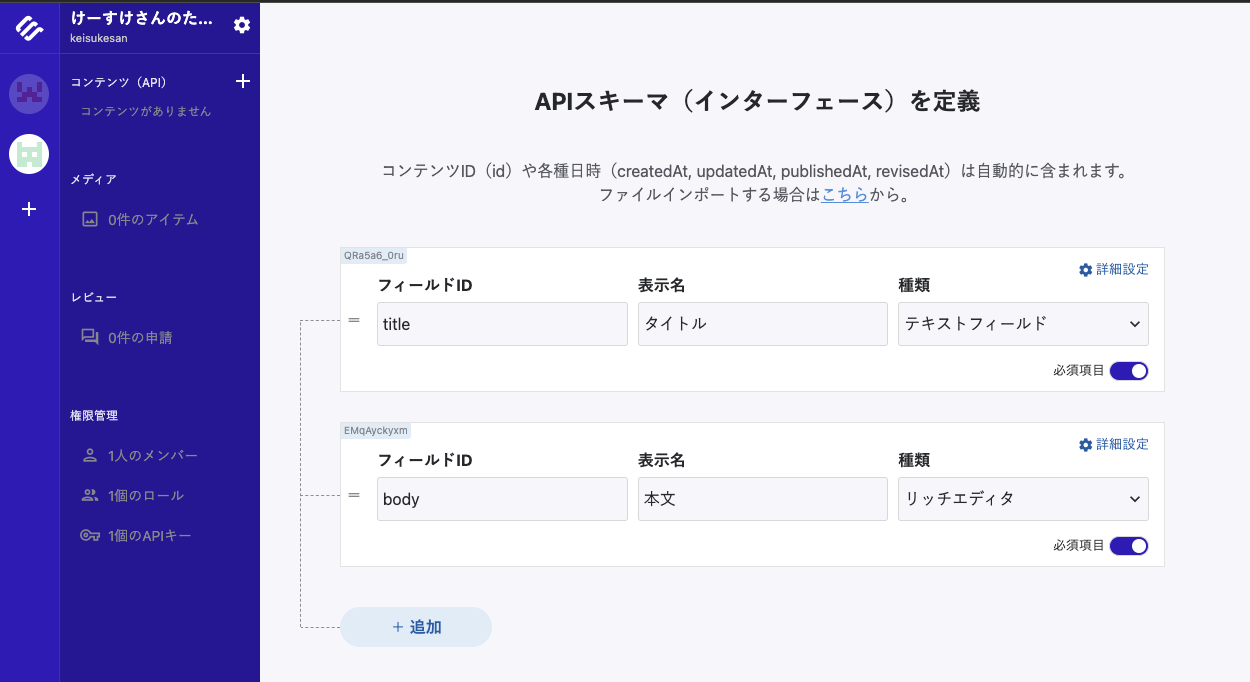Add a new service with plus icon
Viewport: 1250px width, 682px height.
pyautogui.click(x=29, y=209)
